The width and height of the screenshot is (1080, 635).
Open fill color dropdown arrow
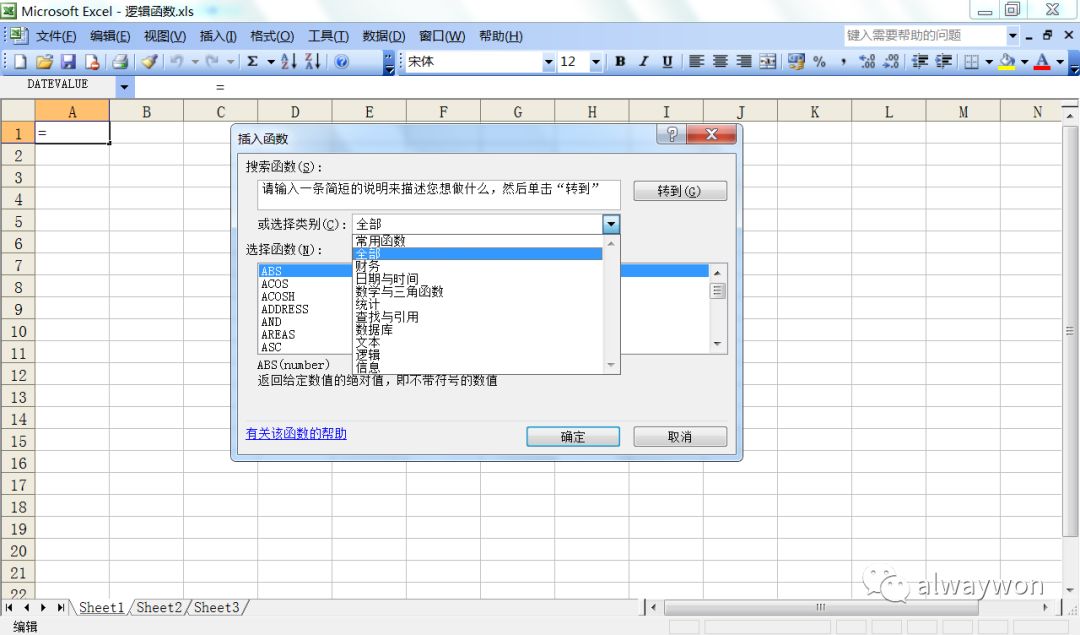[1025, 62]
